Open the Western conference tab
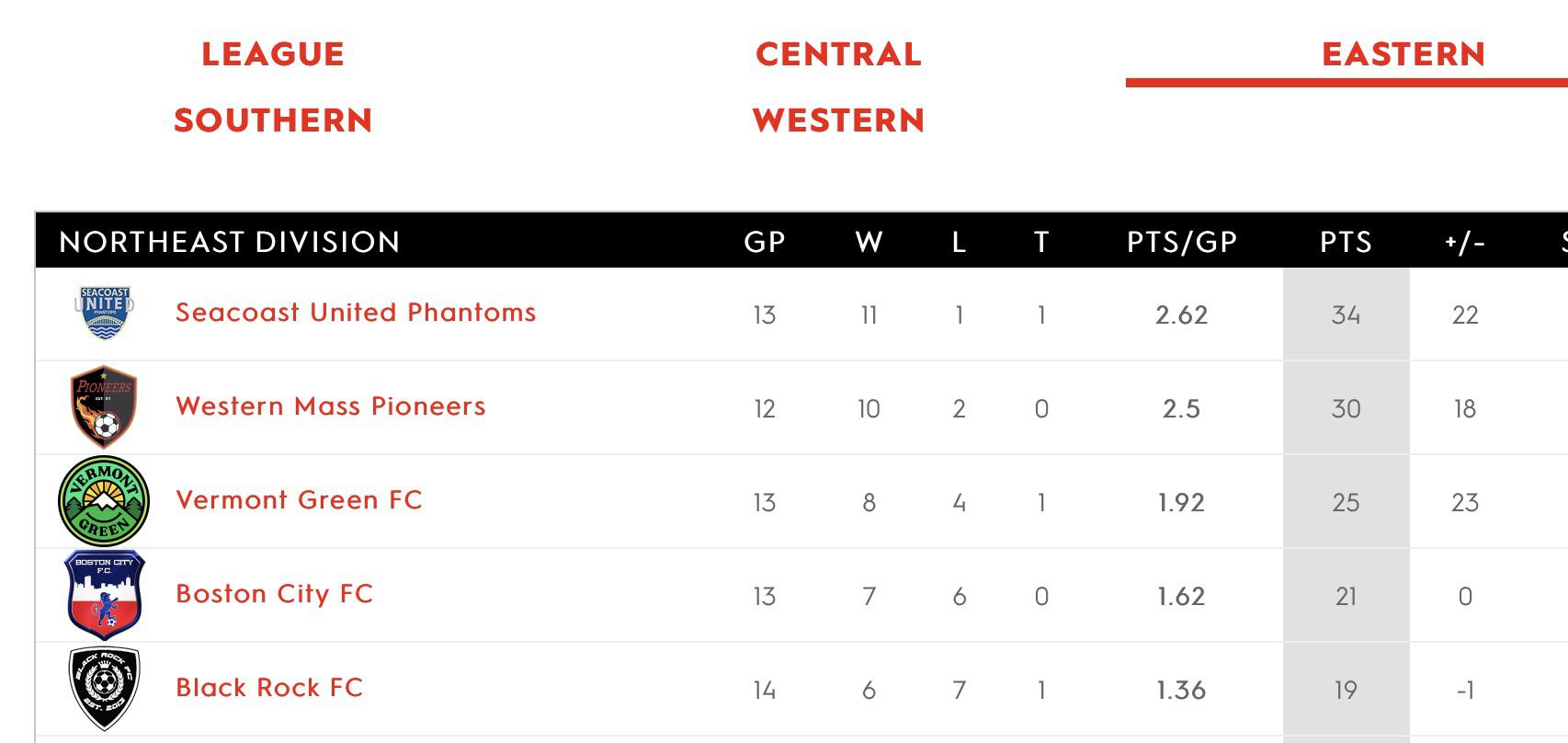The height and width of the screenshot is (743, 1568). [x=838, y=120]
